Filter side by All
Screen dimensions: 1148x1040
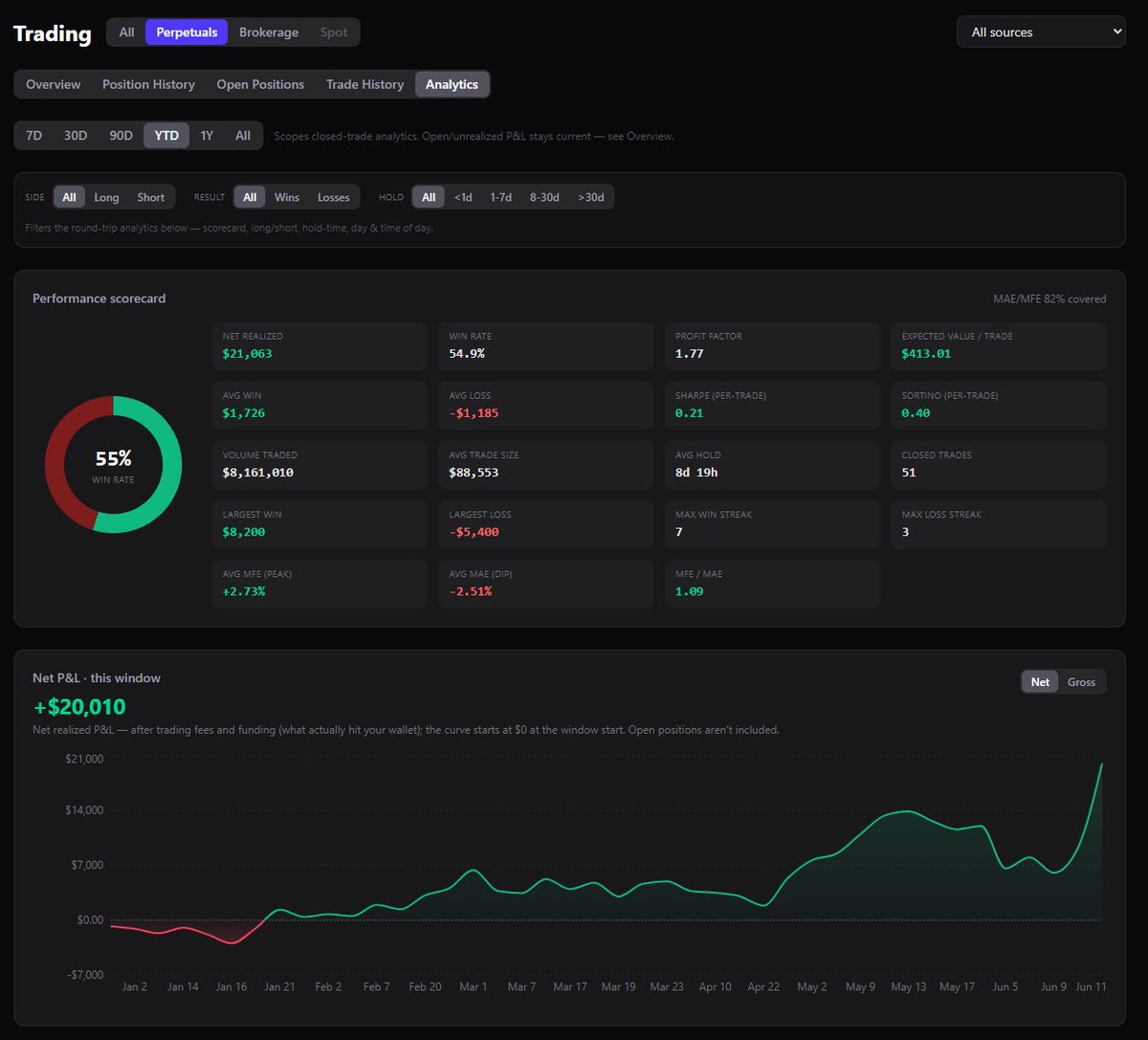69,197
